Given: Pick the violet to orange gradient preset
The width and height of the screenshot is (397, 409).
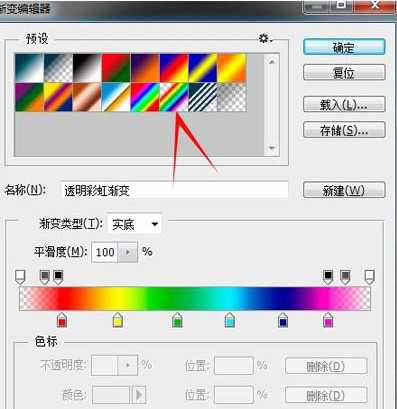Looking at the screenshot, I should [145, 68].
